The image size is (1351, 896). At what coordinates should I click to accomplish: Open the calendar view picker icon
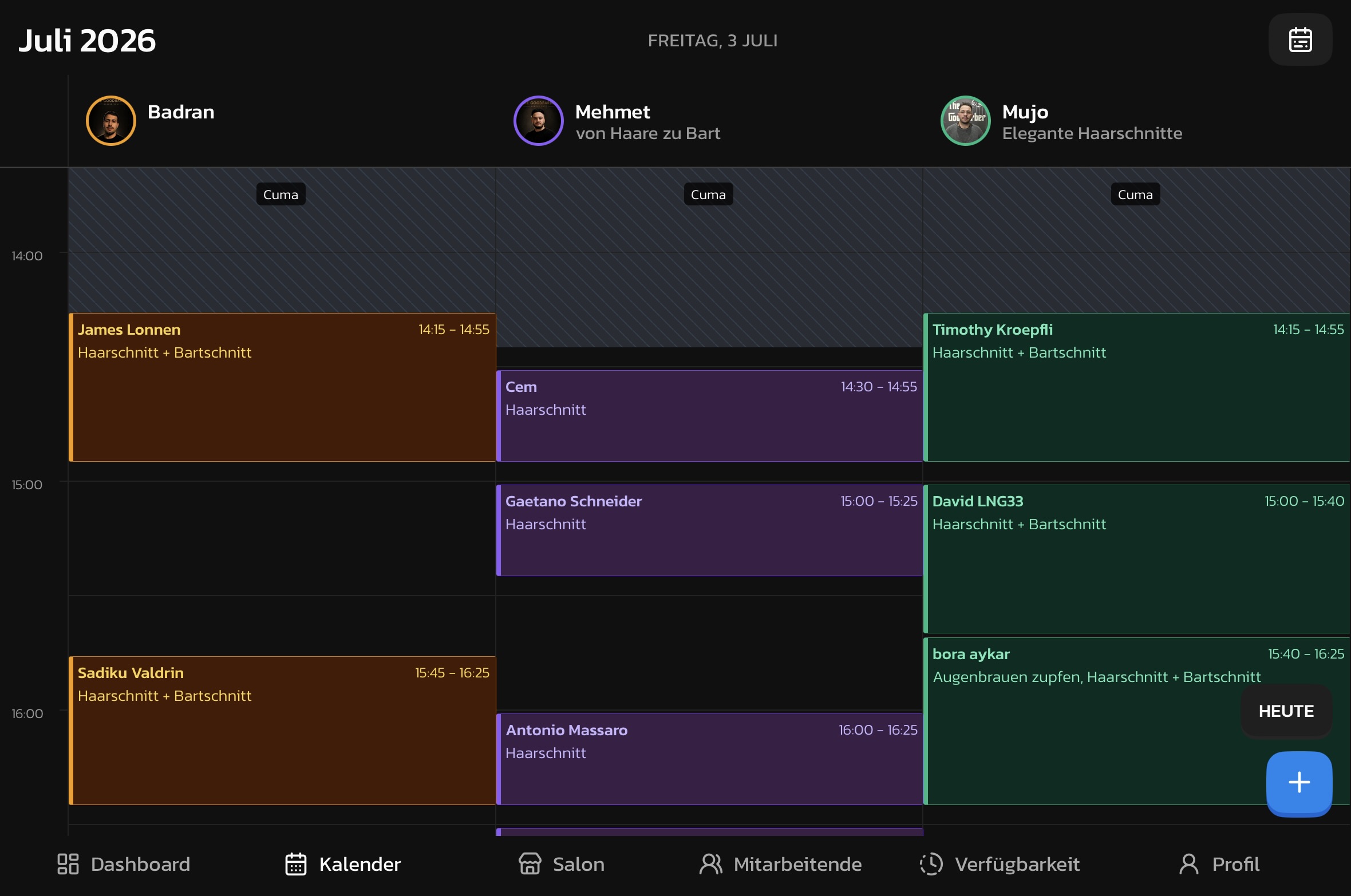coord(1300,39)
